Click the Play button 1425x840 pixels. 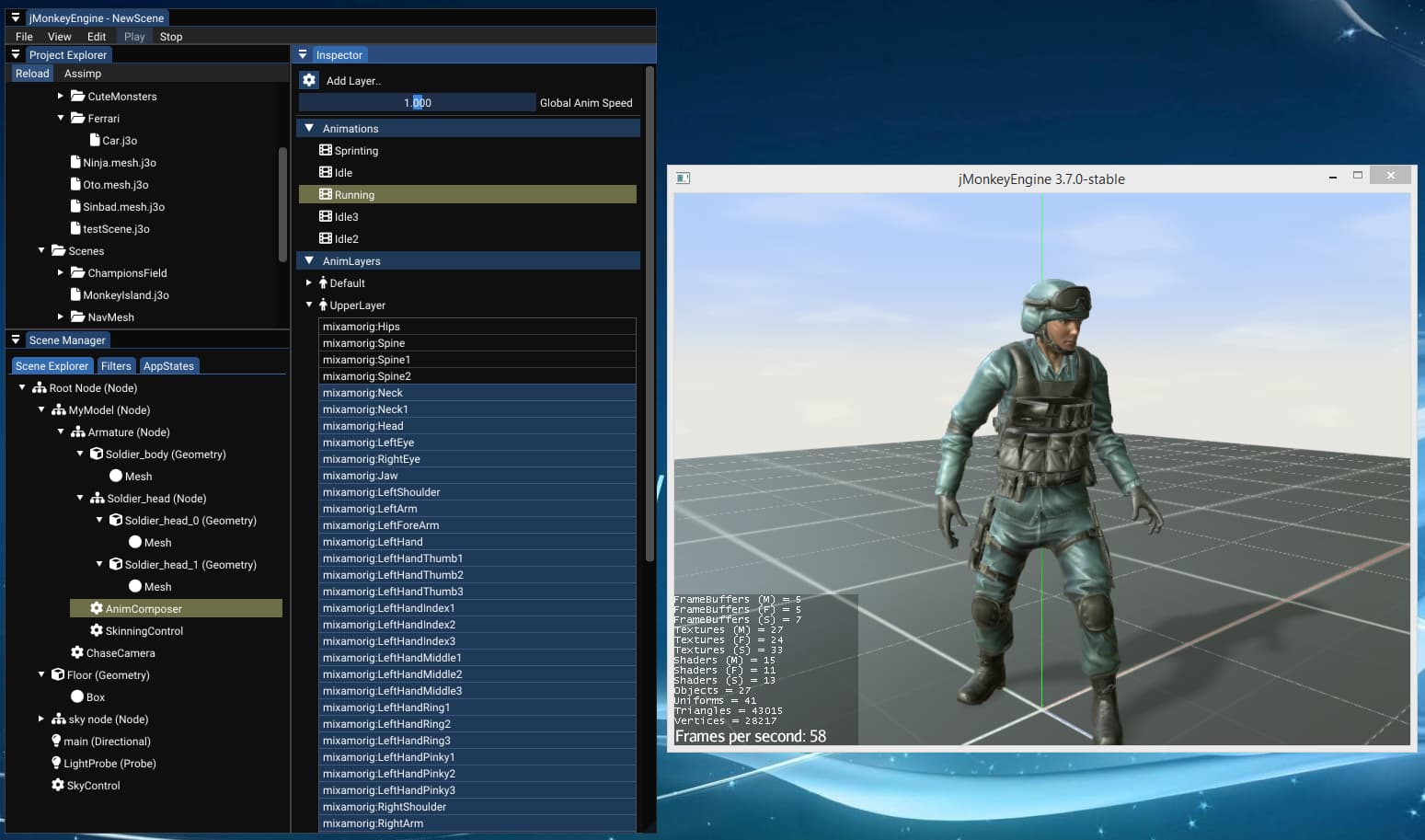pos(134,37)
